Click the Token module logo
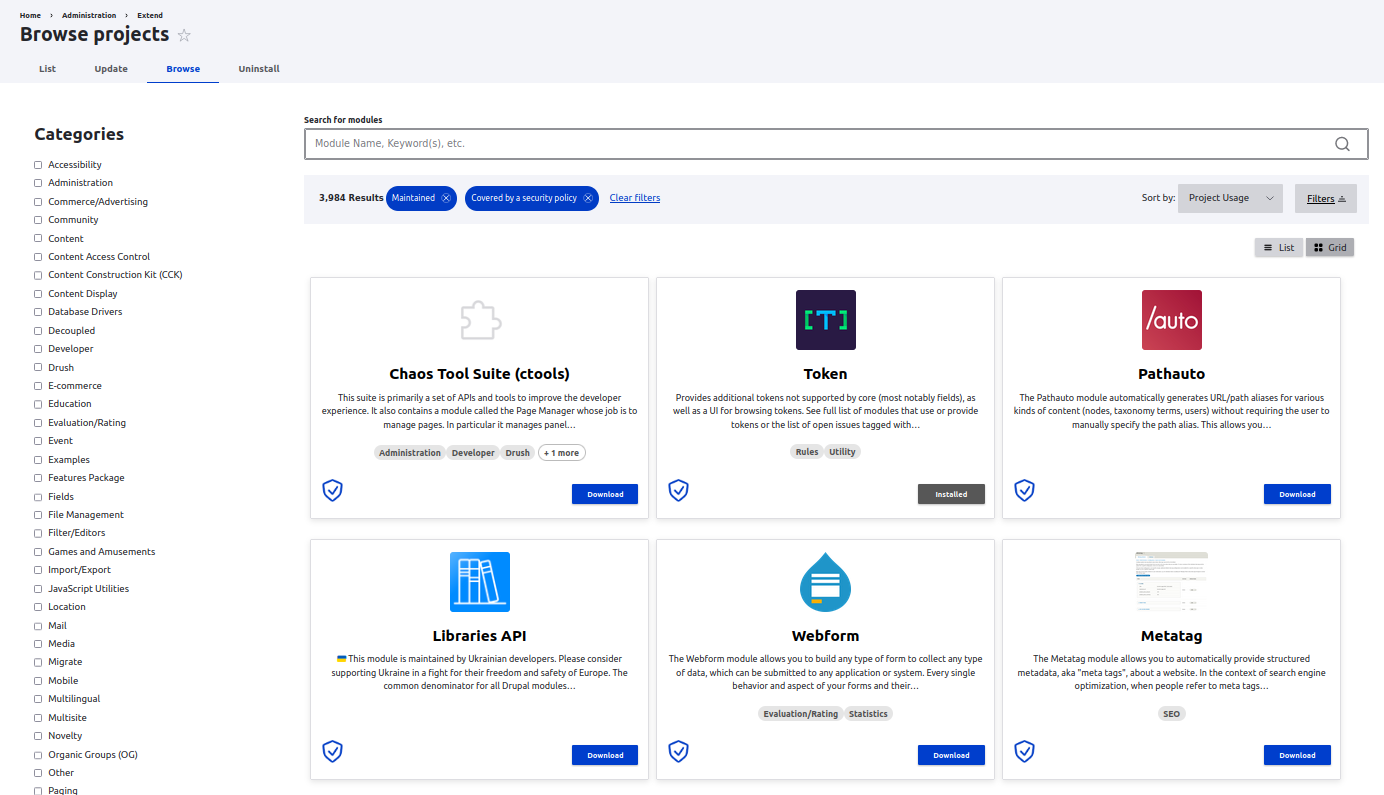1384x795 pixels. coord(826,320)
